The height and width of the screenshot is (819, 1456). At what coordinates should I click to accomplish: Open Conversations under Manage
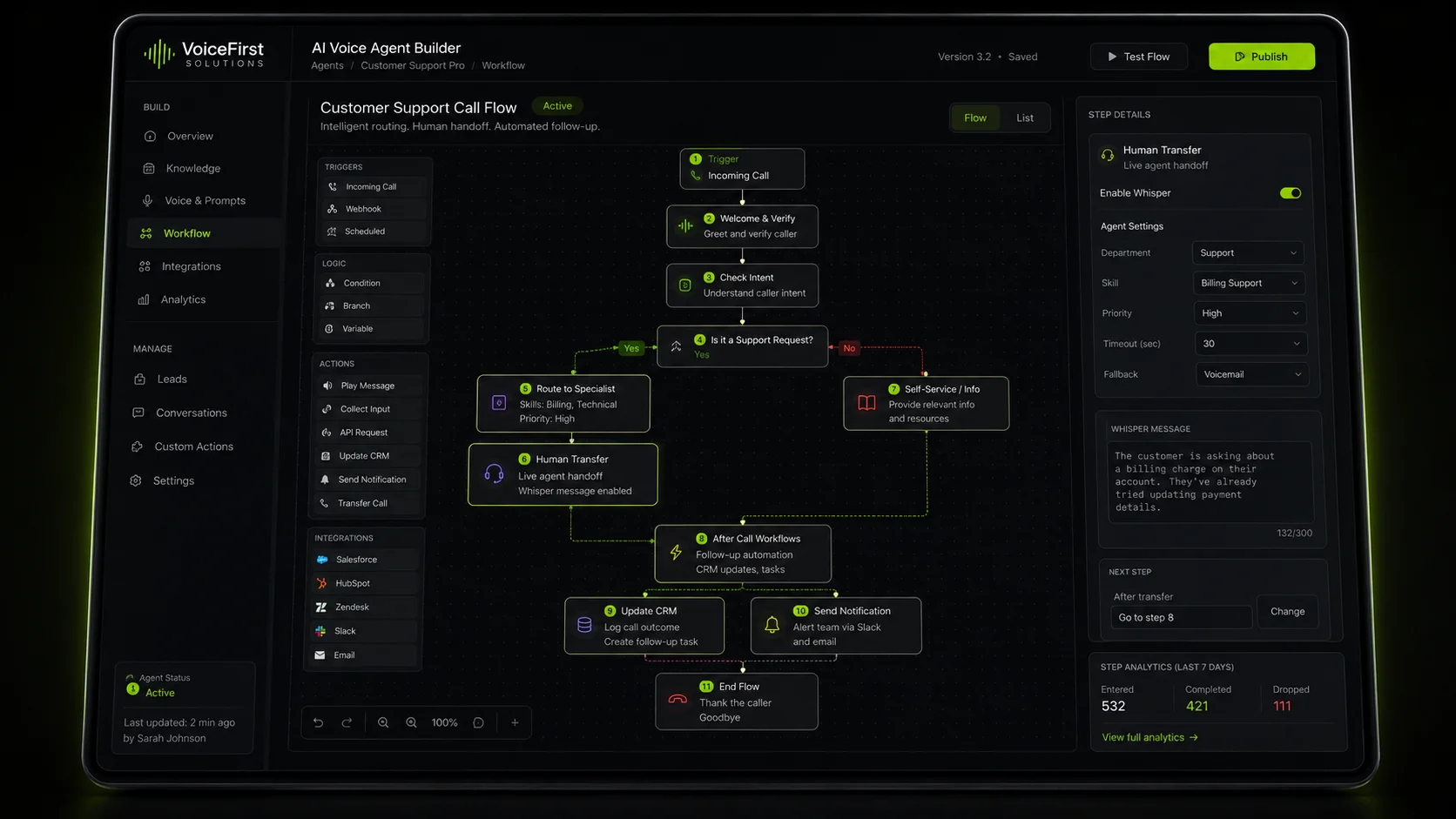(x=191, y=413)
